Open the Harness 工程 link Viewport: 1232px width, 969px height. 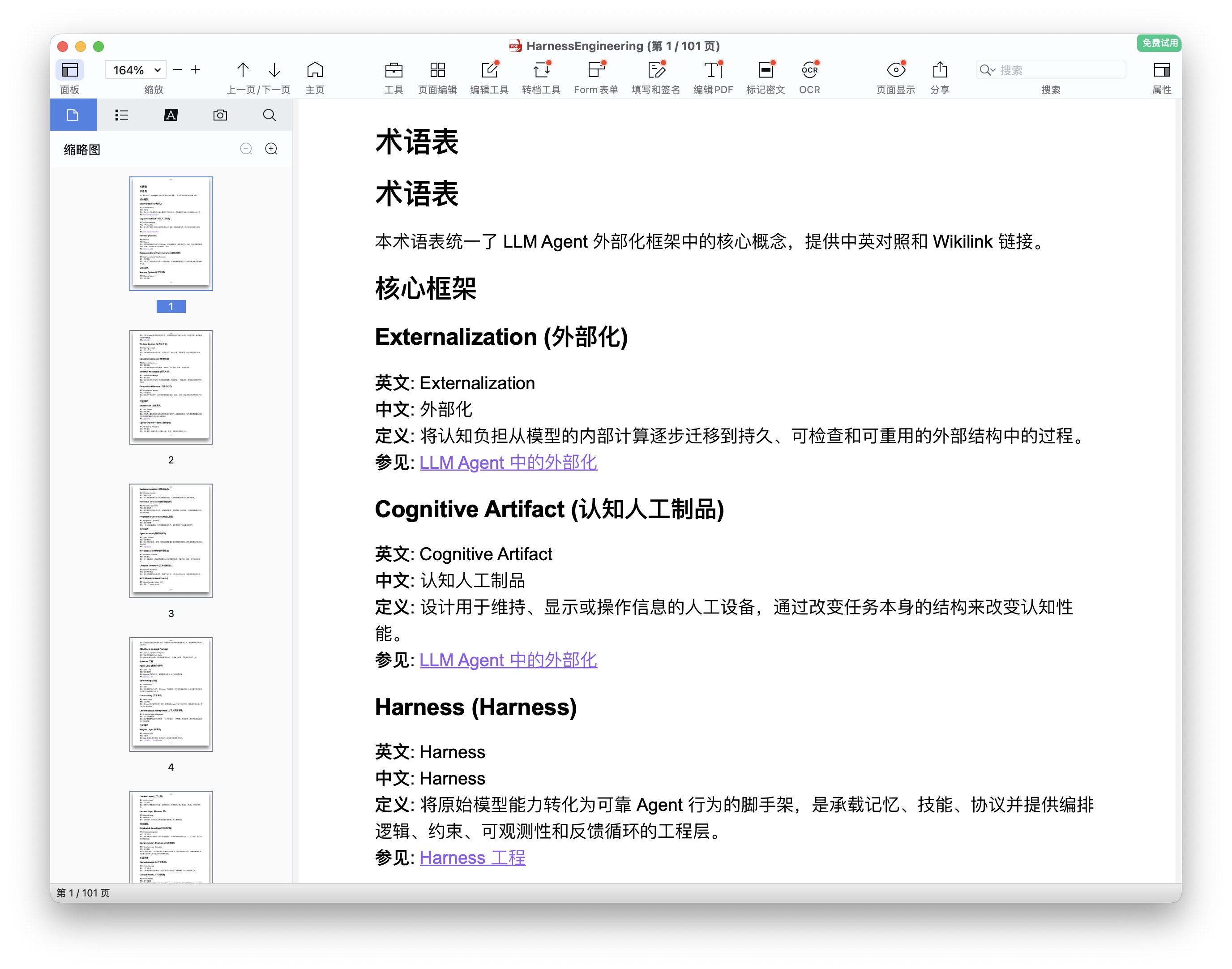tap(472, 858)
